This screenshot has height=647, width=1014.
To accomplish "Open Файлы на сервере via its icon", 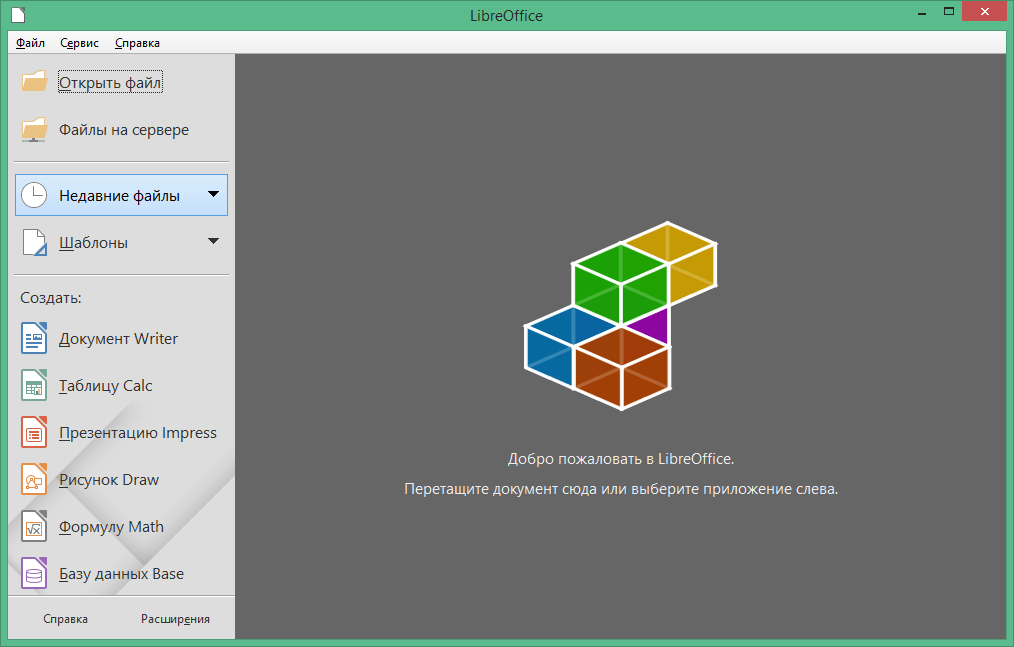I will click(x=33, y=128).
